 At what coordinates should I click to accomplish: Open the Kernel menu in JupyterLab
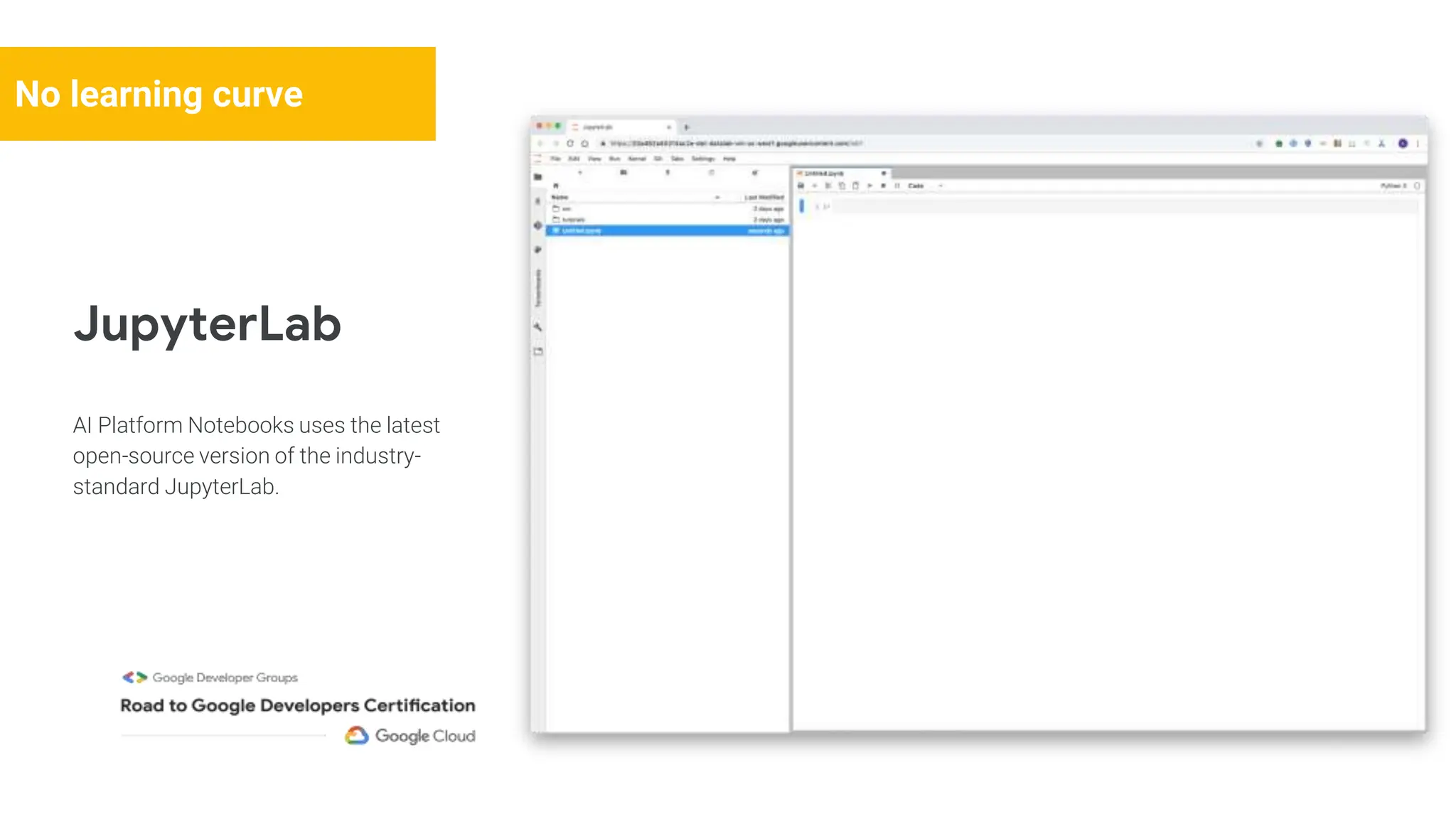coord(637,159)
